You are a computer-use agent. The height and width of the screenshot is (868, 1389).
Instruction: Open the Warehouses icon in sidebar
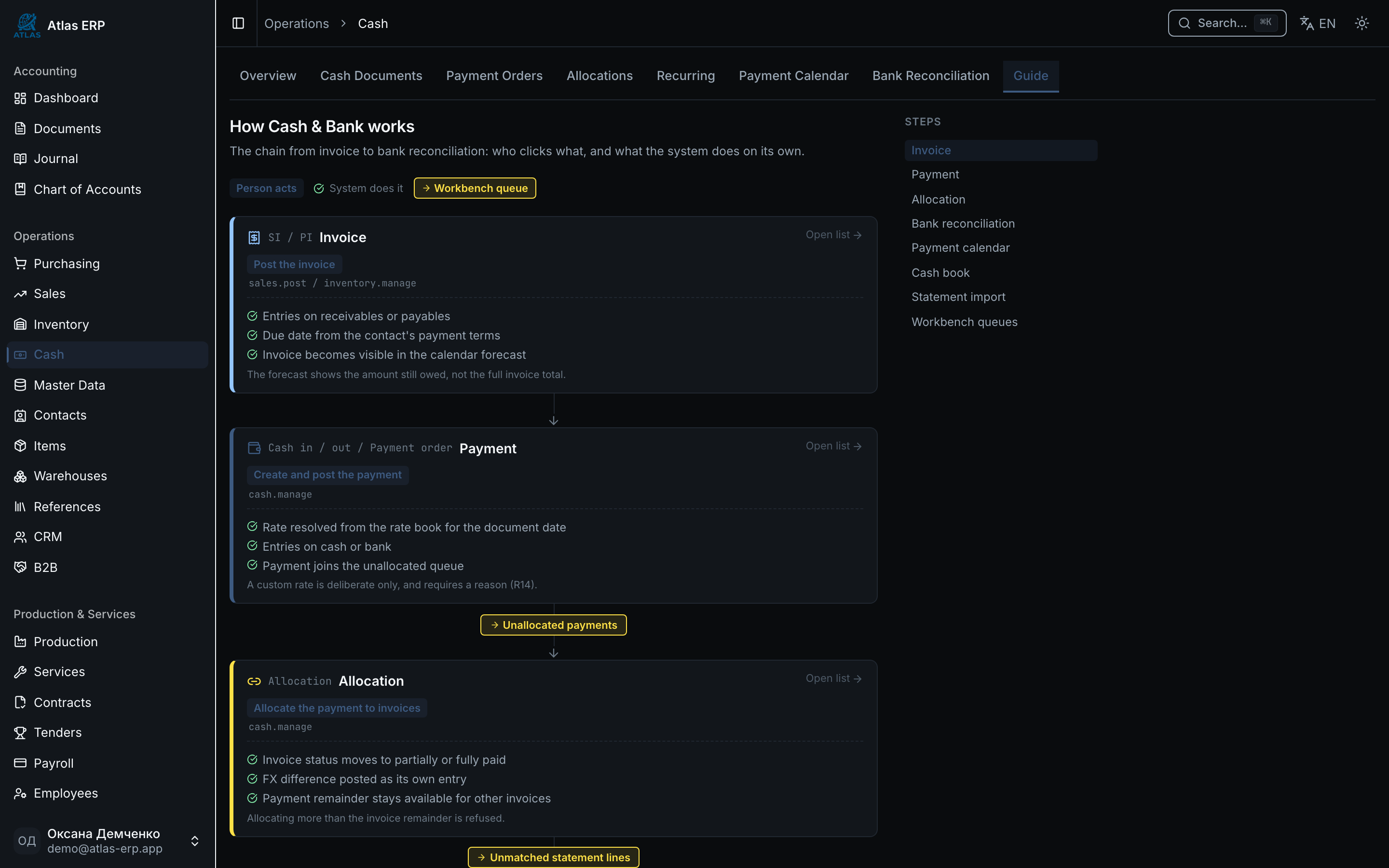coord(20,476)
